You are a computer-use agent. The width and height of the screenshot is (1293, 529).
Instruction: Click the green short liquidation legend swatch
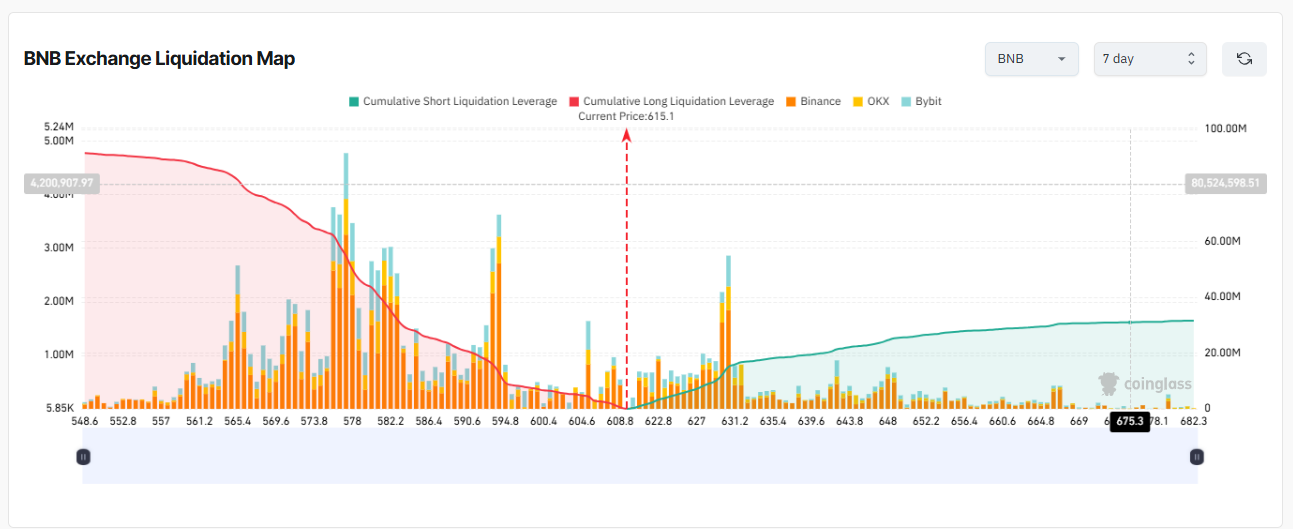353,102
